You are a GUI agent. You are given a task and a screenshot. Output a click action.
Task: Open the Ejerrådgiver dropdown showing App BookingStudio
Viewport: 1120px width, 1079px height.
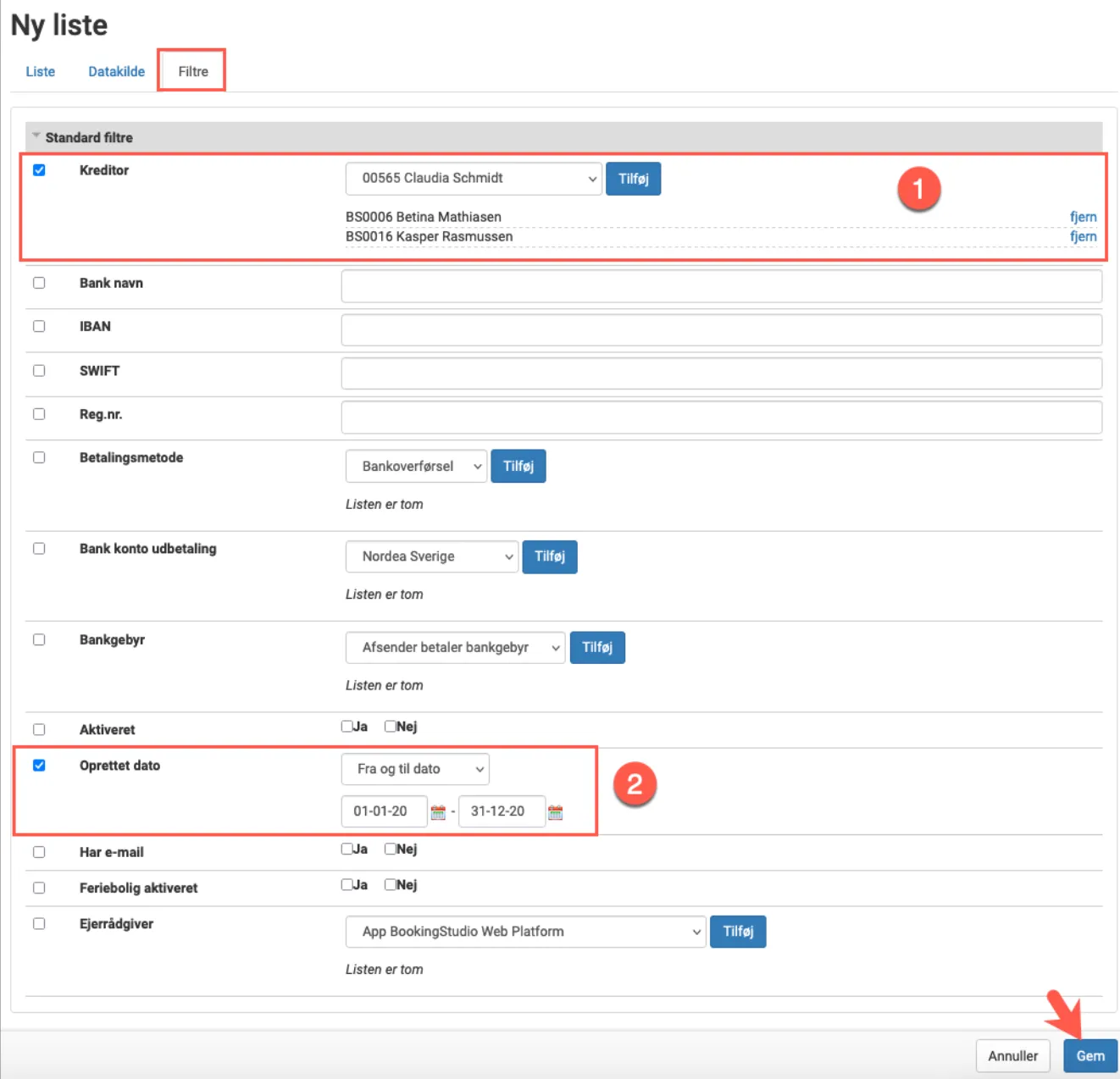pos(525,932)
